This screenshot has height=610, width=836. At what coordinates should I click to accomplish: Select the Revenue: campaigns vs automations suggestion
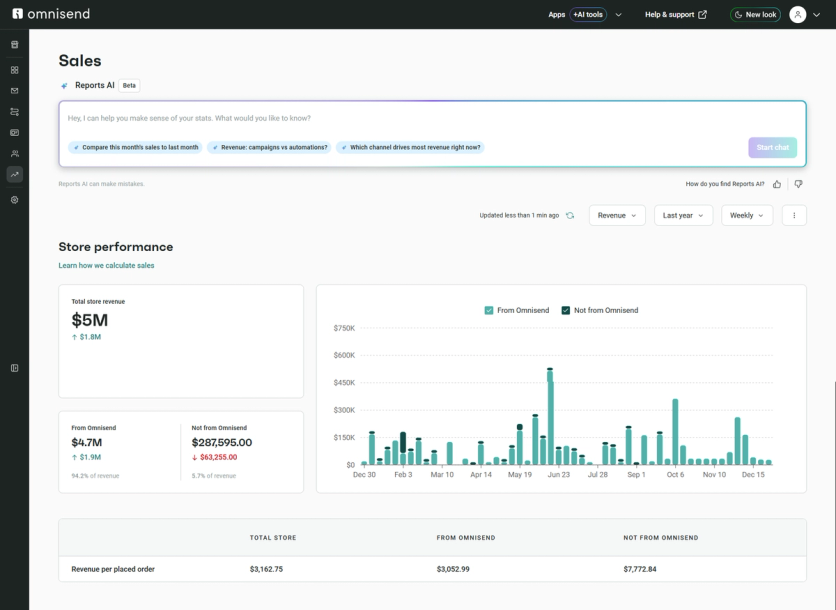tap(269, 147)
